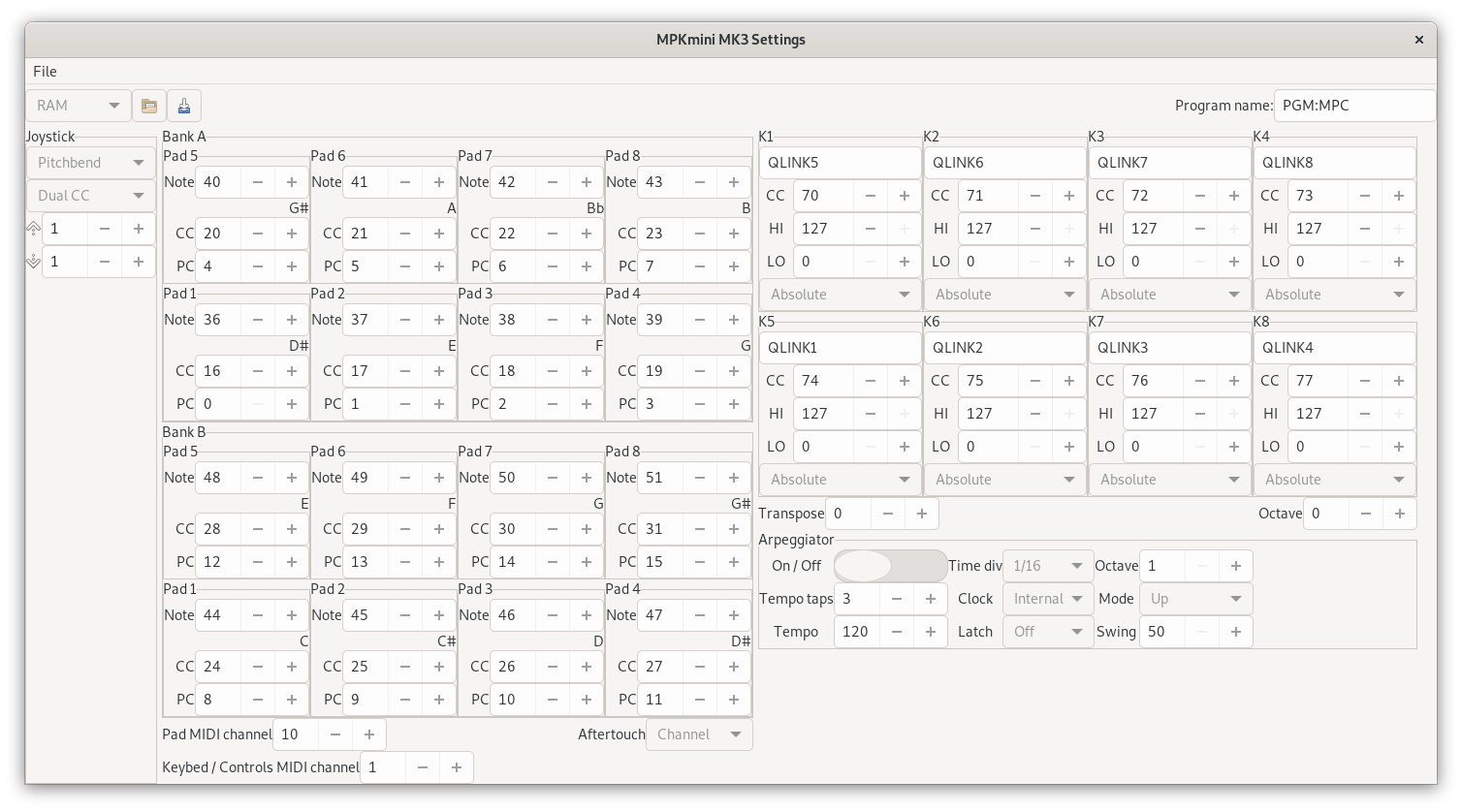
Task: Open K6 Absolute mode dropdown
Action: [x=1004, y=480]
